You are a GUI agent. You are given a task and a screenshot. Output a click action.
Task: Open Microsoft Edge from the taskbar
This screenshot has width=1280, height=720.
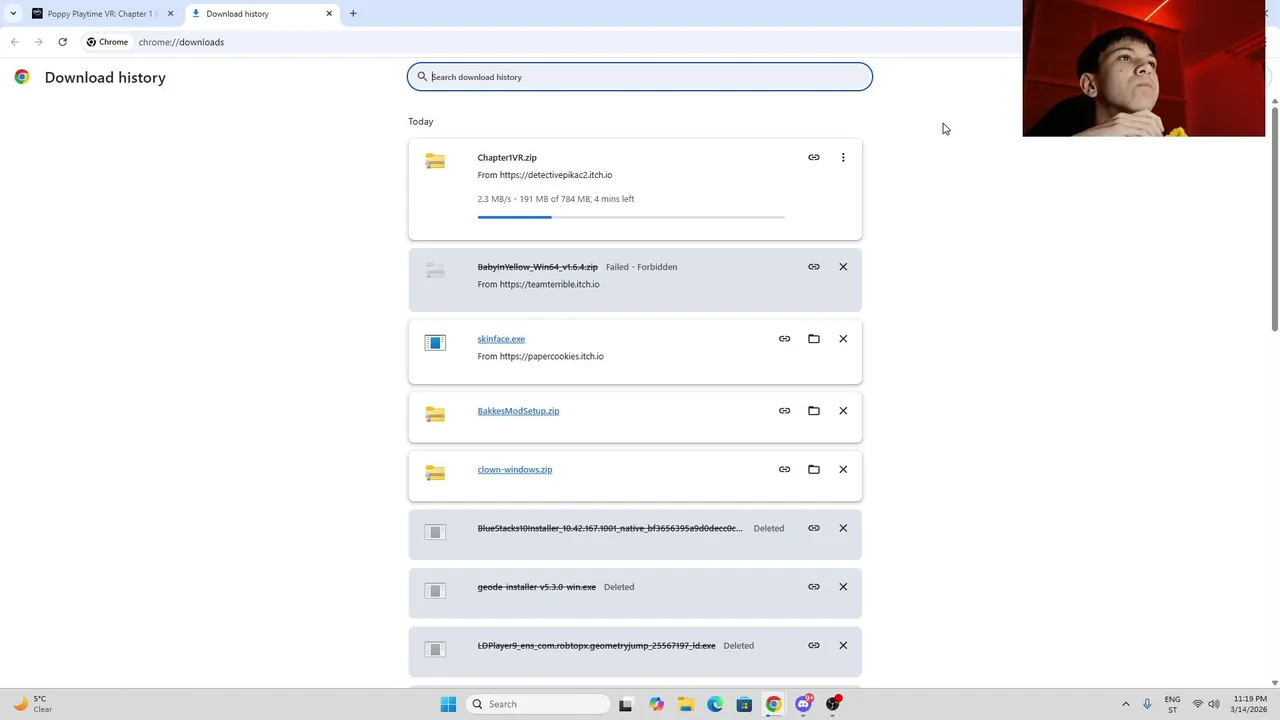tap(715, 704)
